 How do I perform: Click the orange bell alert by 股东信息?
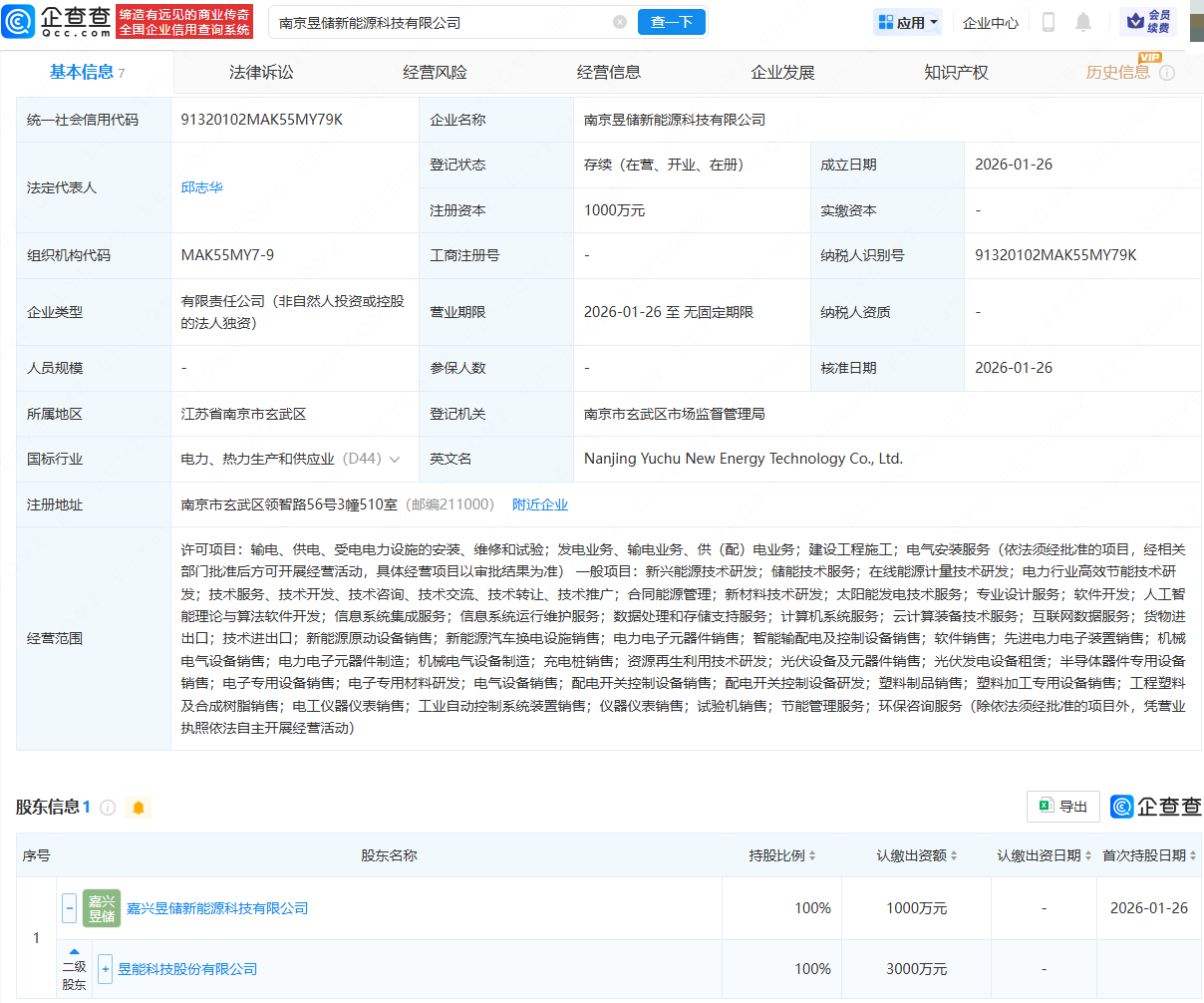(139, 808)
